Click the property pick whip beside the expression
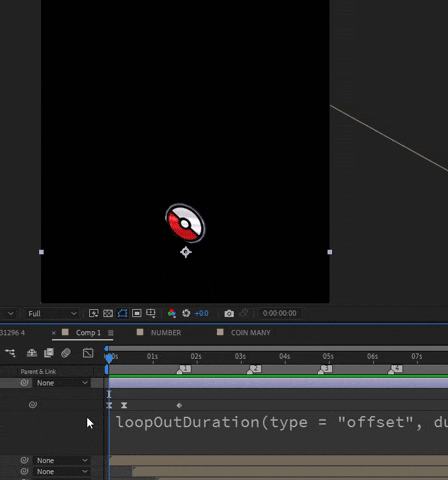 pos(33,405)
